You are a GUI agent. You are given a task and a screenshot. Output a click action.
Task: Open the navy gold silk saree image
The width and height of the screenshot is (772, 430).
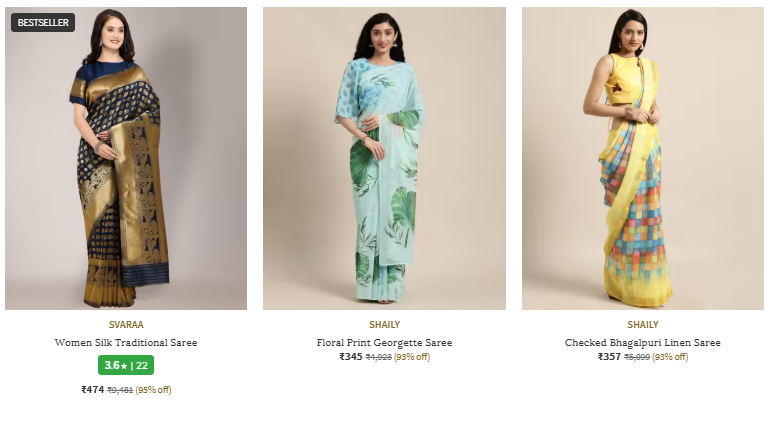coord(126,158)
